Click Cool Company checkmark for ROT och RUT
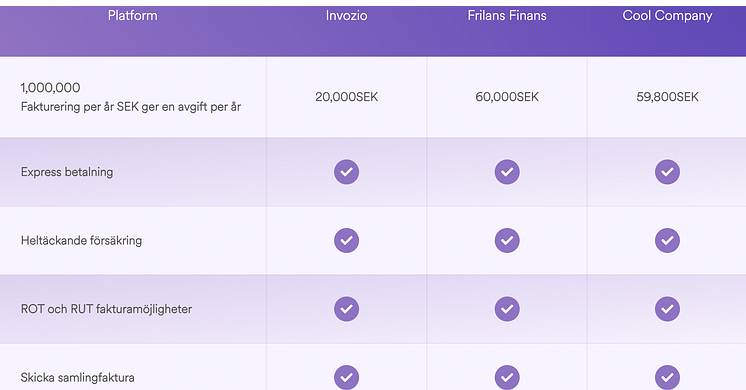This screenshot has width=746, height=390. pyautogui.click(x=667, y=309)
